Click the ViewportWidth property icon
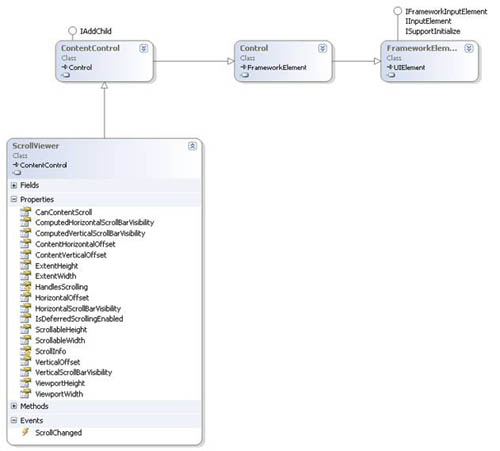This screenshot has width=500, height=451. [x=25, y=394]
